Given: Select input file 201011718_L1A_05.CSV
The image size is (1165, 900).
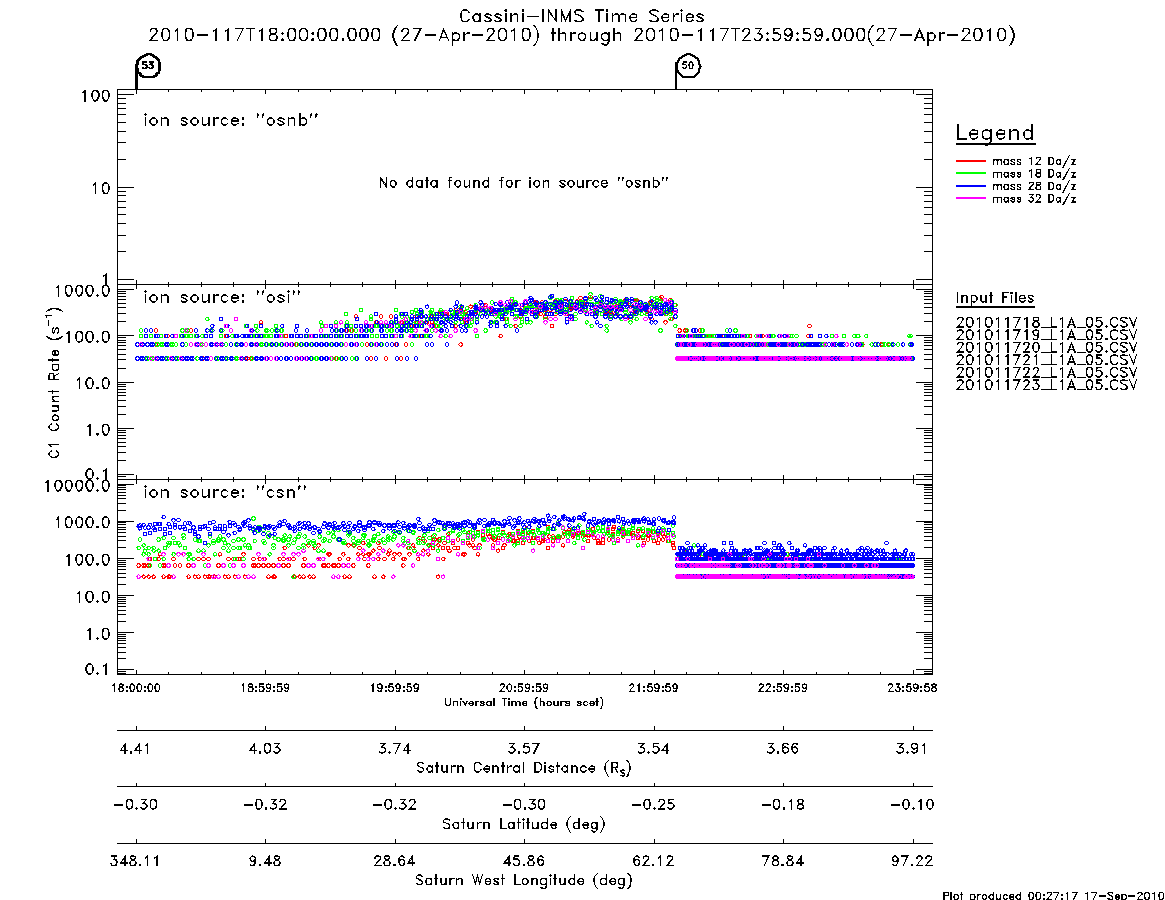Looking at the screenshot, I should click(x=1046, y=323).
